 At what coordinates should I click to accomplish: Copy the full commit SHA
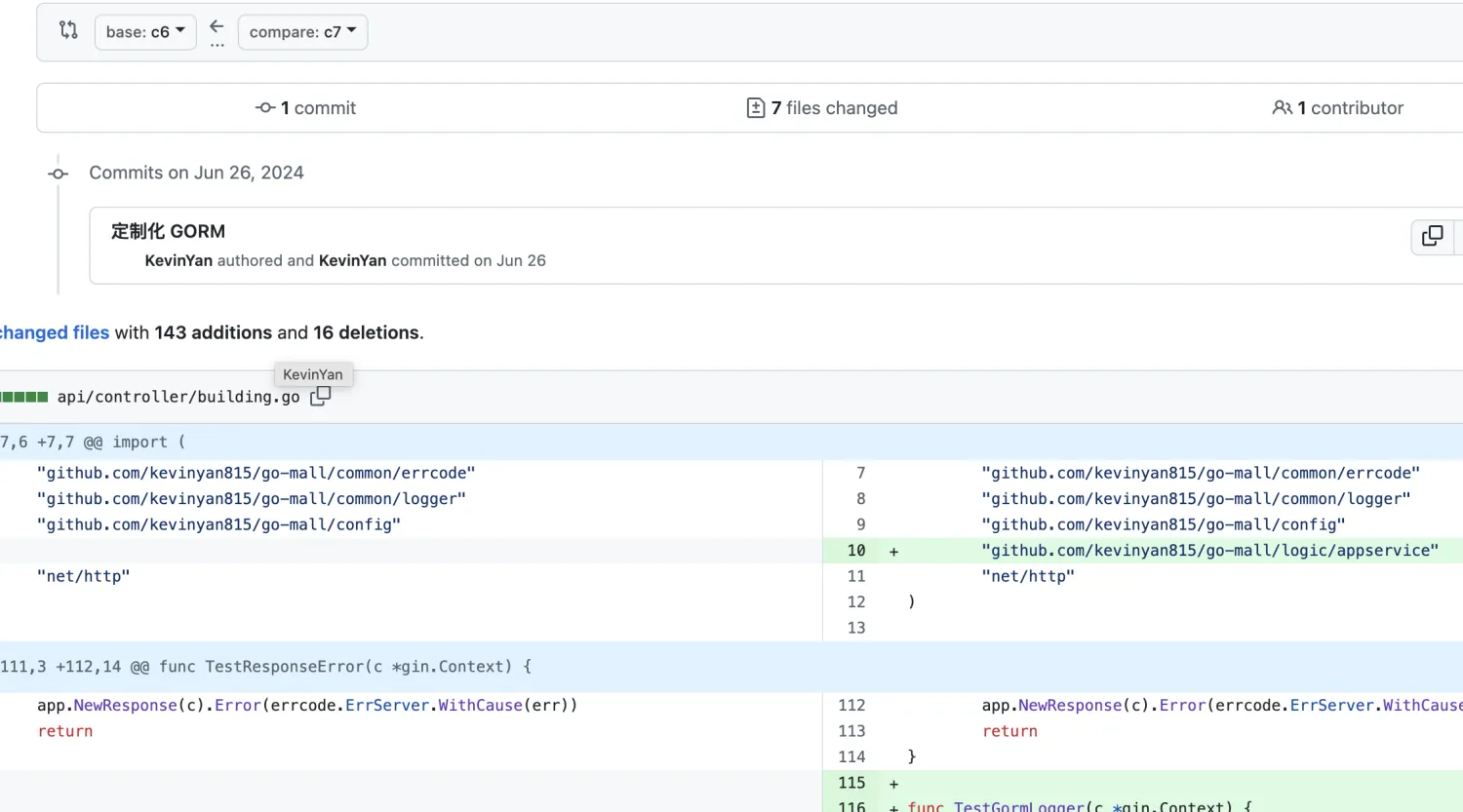pos(1432,236)
